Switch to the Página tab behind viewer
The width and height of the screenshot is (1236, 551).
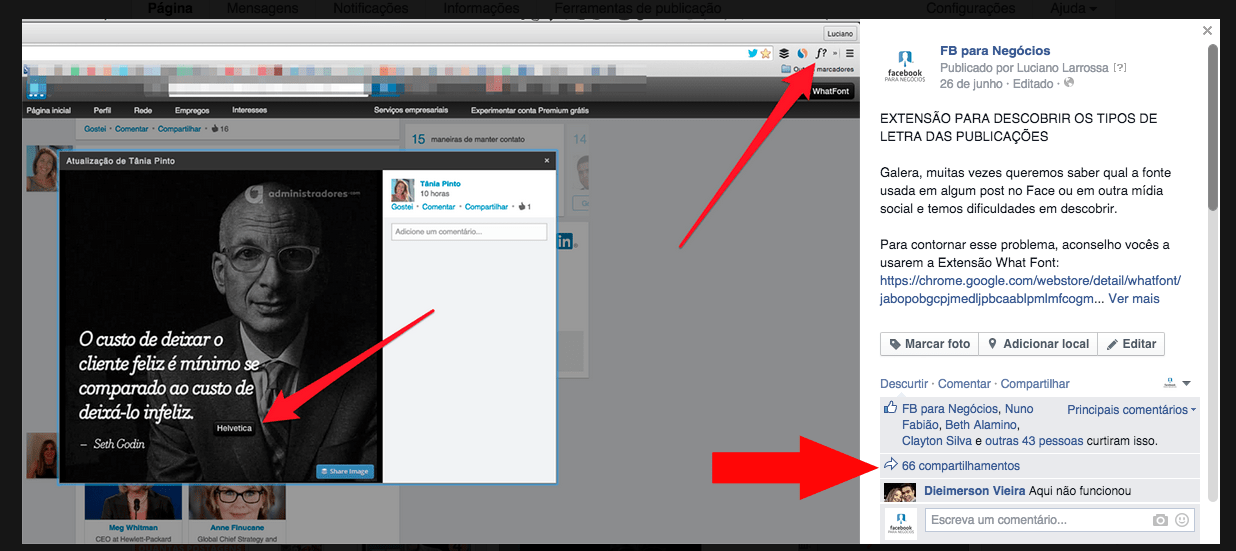[169, 8]
